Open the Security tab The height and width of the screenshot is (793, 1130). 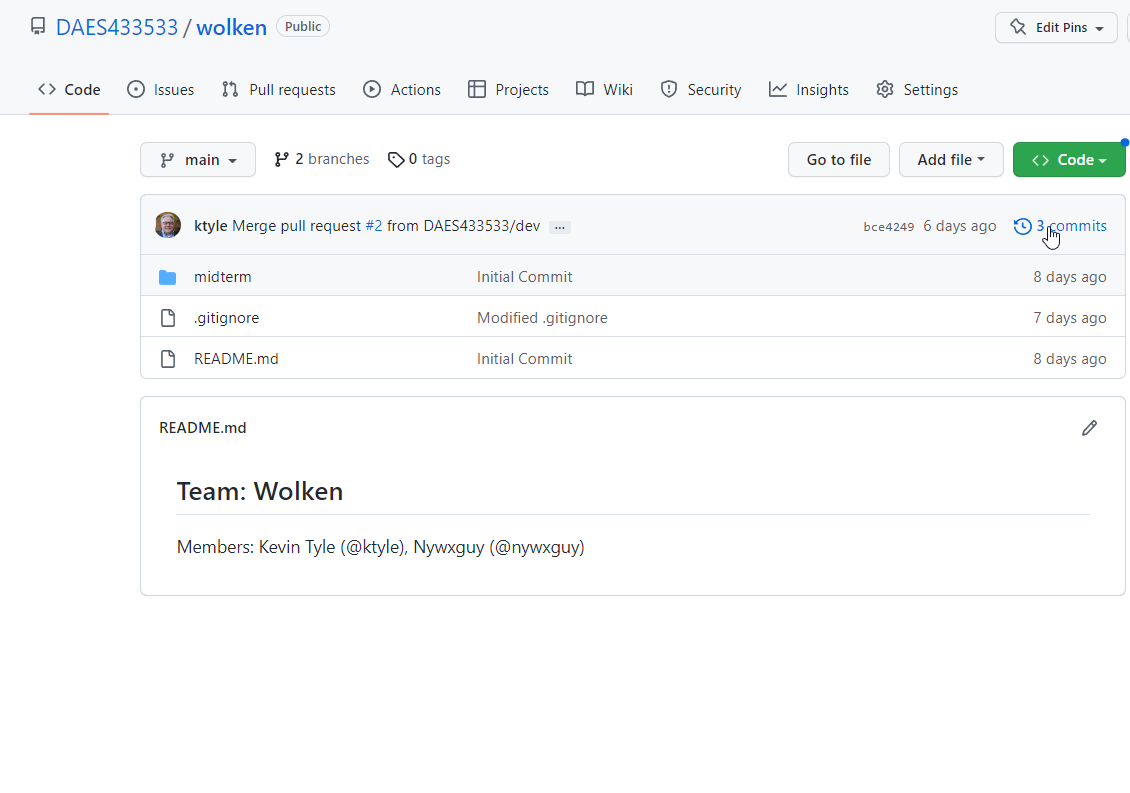point(701,90)
